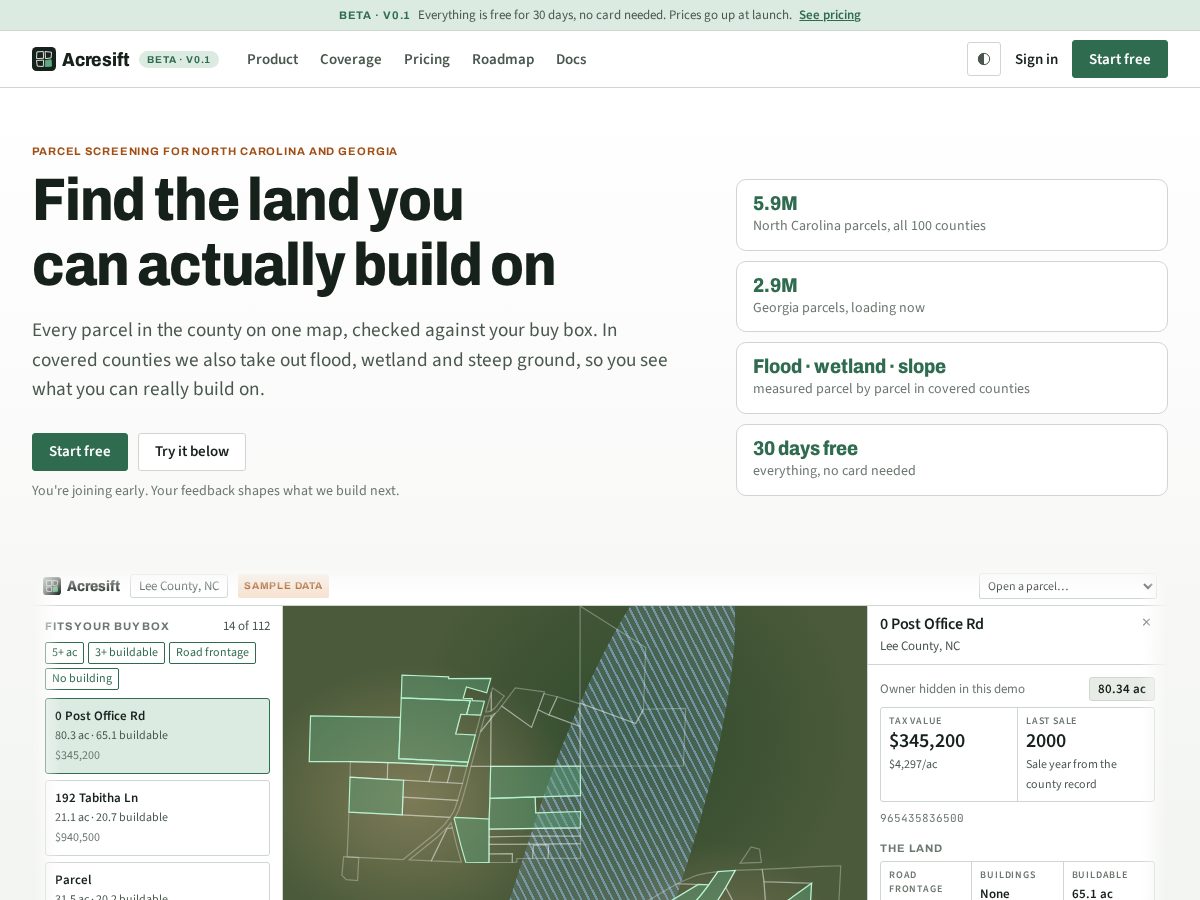
Task: Click the Acresift logo in the demo panel
Action: 82,586
